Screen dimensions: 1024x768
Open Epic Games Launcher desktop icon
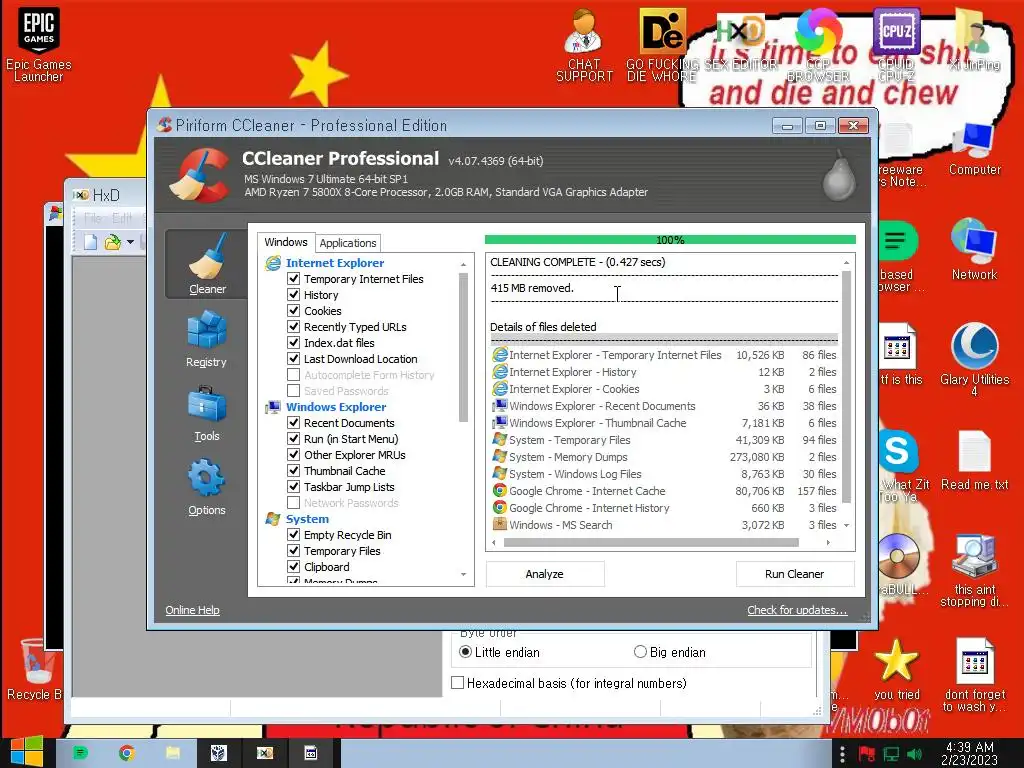(39, 44)
